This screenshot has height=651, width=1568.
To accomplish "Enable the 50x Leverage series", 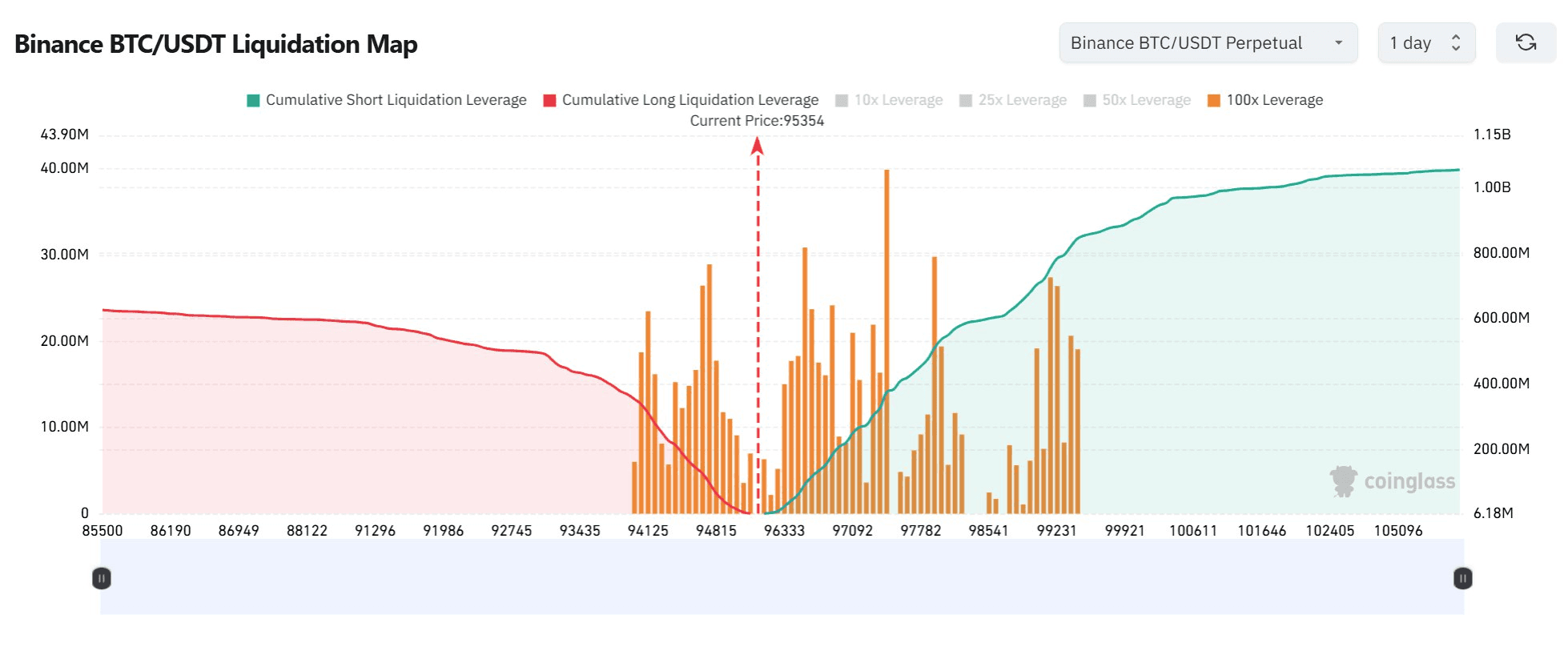I will [x=1137, y=100].
